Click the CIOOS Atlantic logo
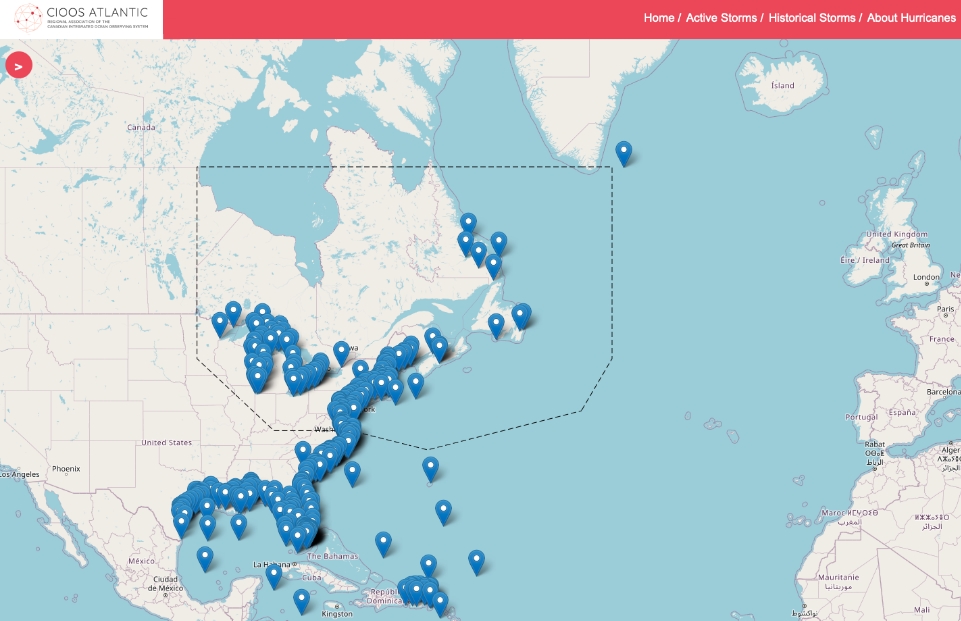This screenshot has width=961, height=621. click(80, 20)
